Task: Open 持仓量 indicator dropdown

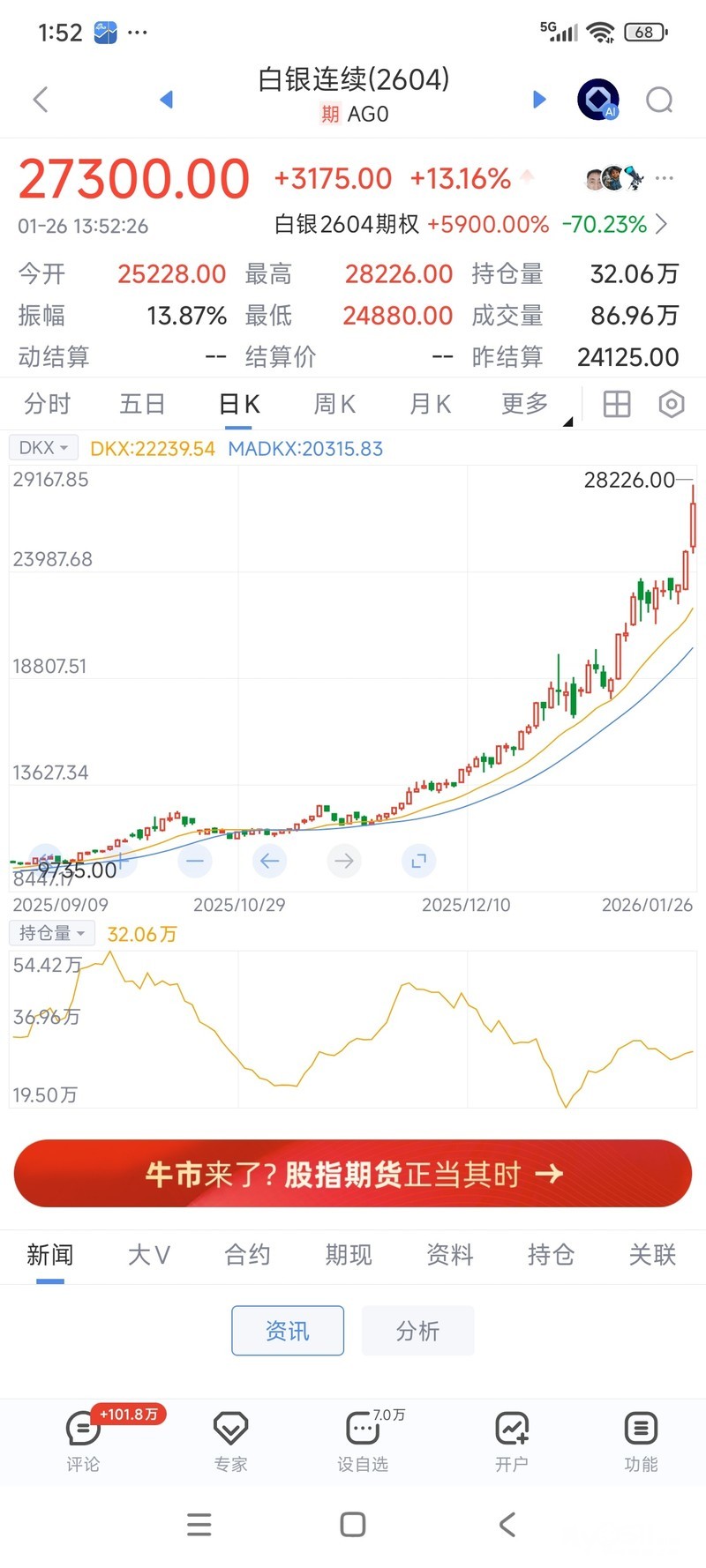Action: [52, 933]
